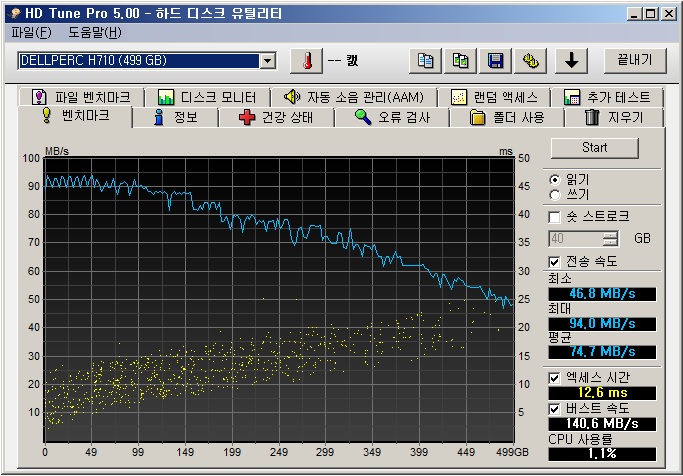
Task: Select the 쓰기 radio button
Action: click(555, 195)
